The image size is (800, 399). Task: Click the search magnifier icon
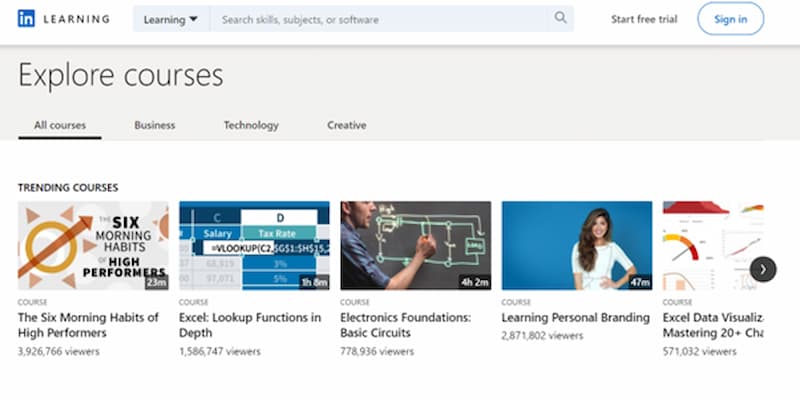click(560, 18)
